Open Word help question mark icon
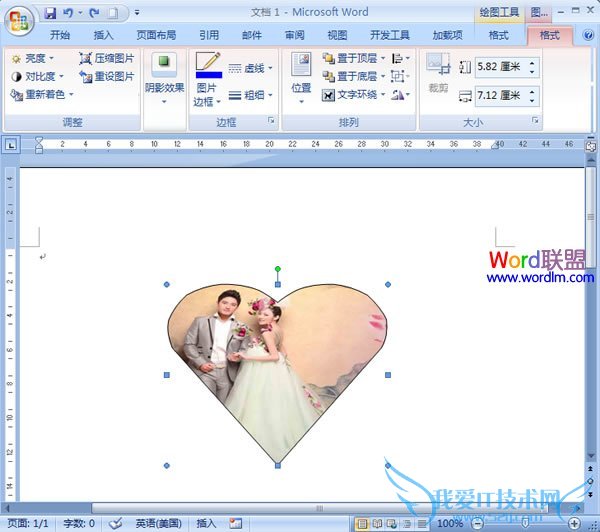The image size is (600, 532). pyautogui.click(x=588, y=35)
